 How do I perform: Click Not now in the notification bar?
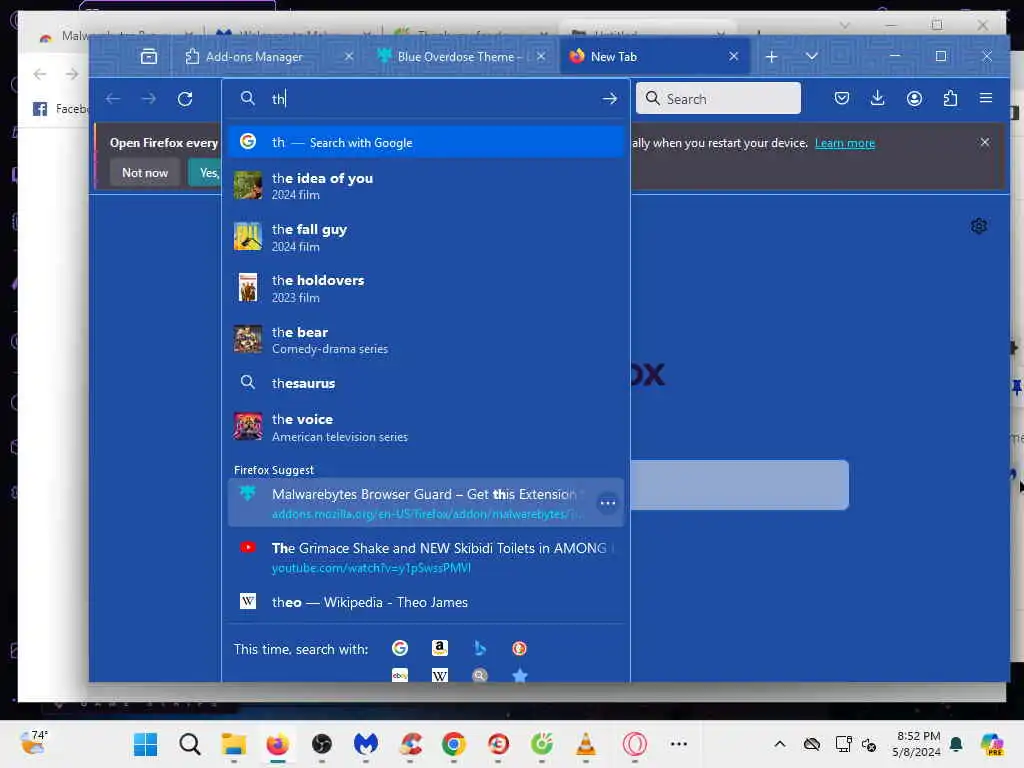tap(145, 173)
